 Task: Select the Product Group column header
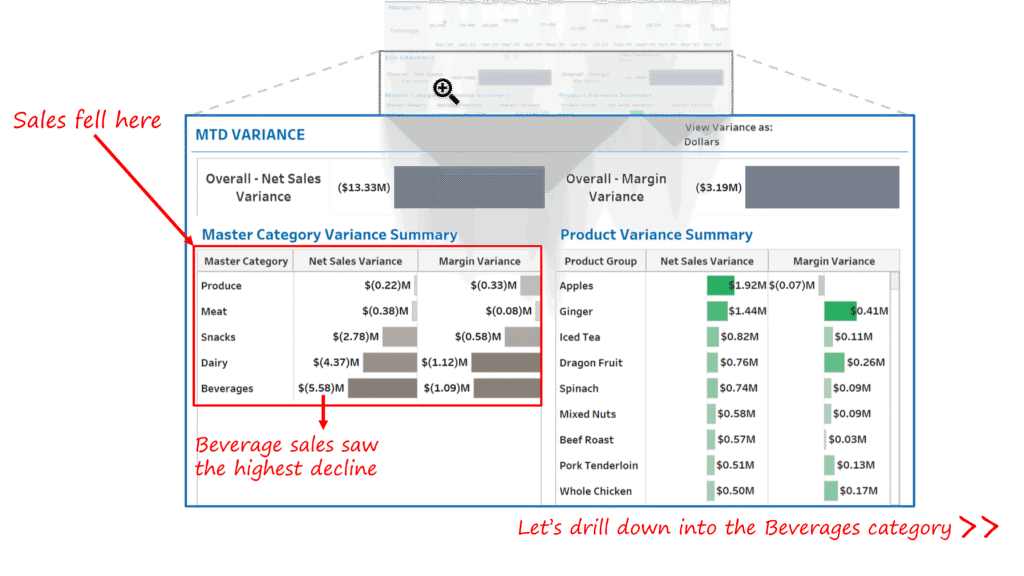click(x=600, y=261)
